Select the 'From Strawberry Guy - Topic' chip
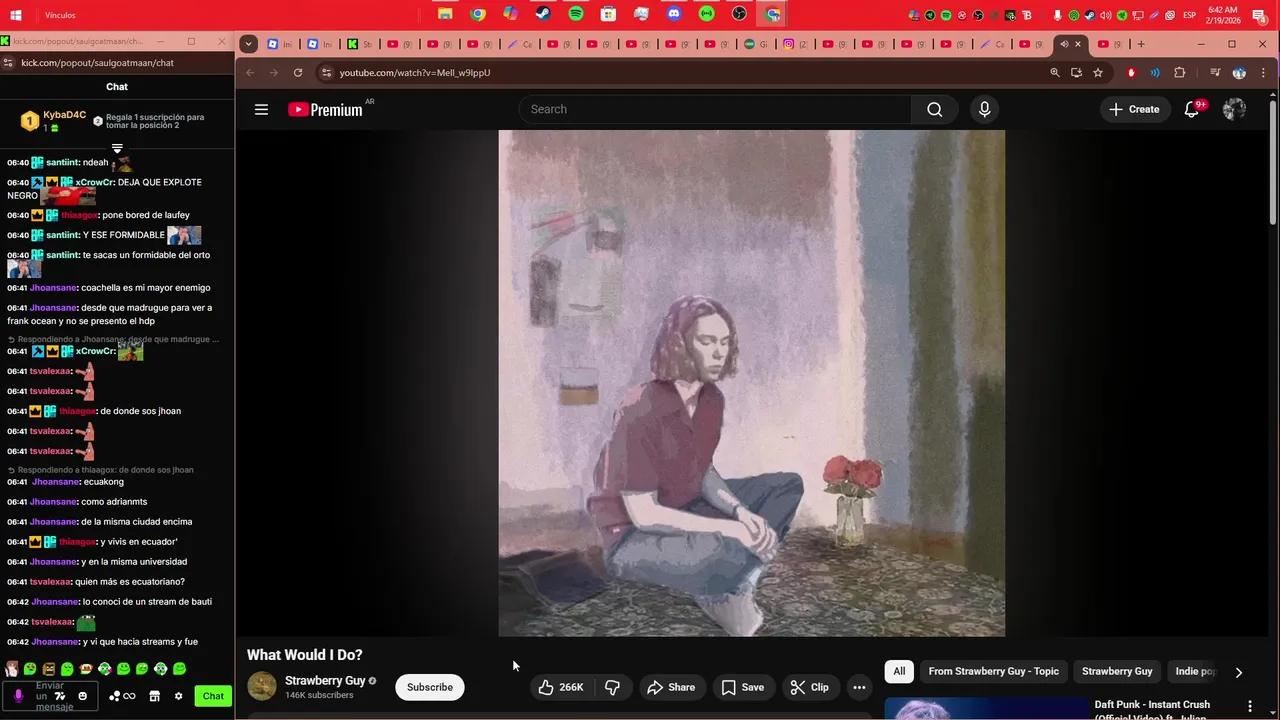This screenshot has height=720, width=1280. [993, 671]
